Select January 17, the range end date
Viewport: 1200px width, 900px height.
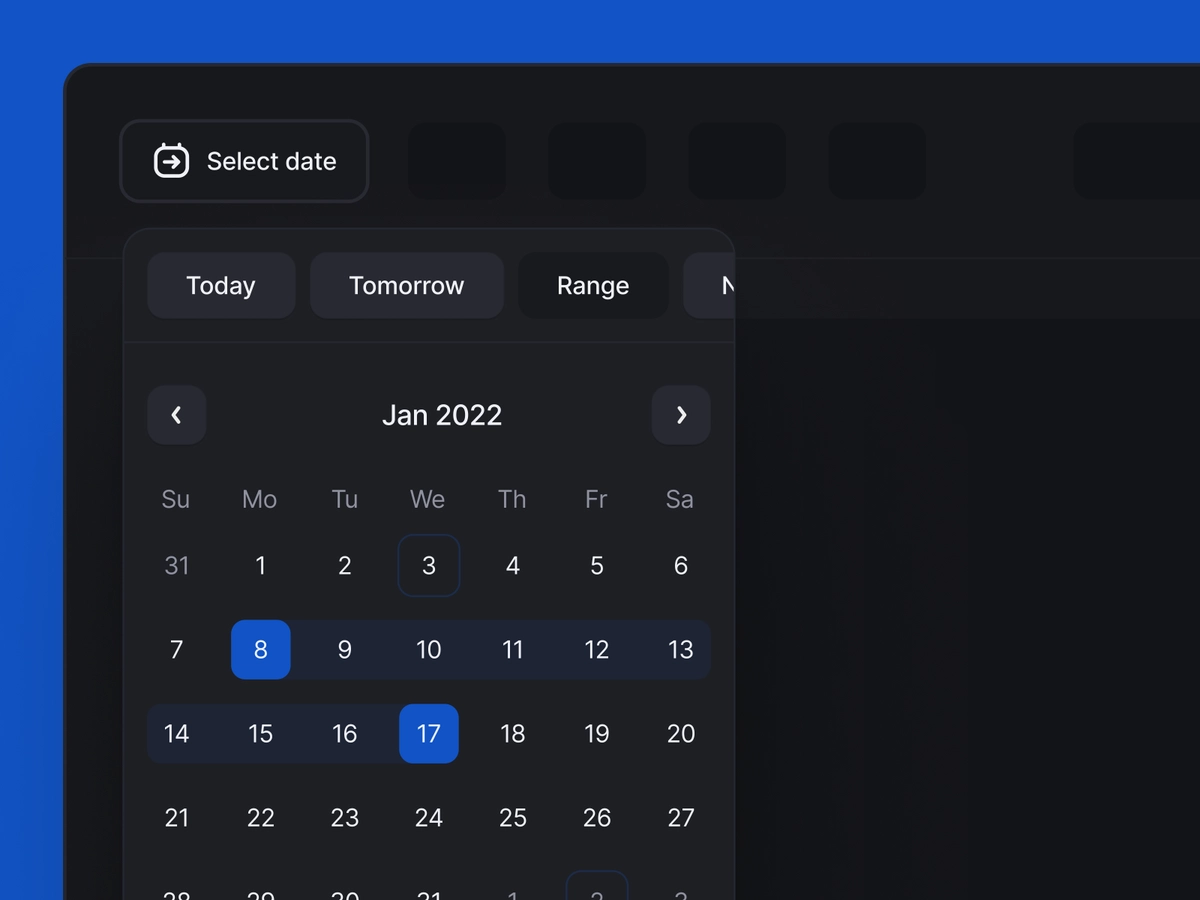tap(428, 733)
